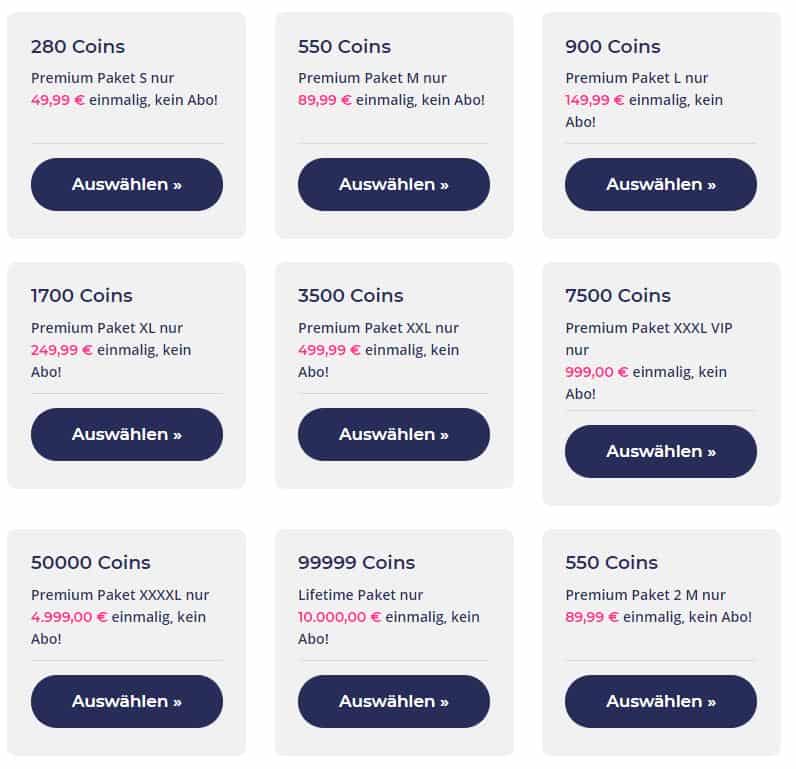Select Auswählen under 50000 Coins package
Image resolution: width=796 pixels, height=769 pixels.
tap(127, 701)
